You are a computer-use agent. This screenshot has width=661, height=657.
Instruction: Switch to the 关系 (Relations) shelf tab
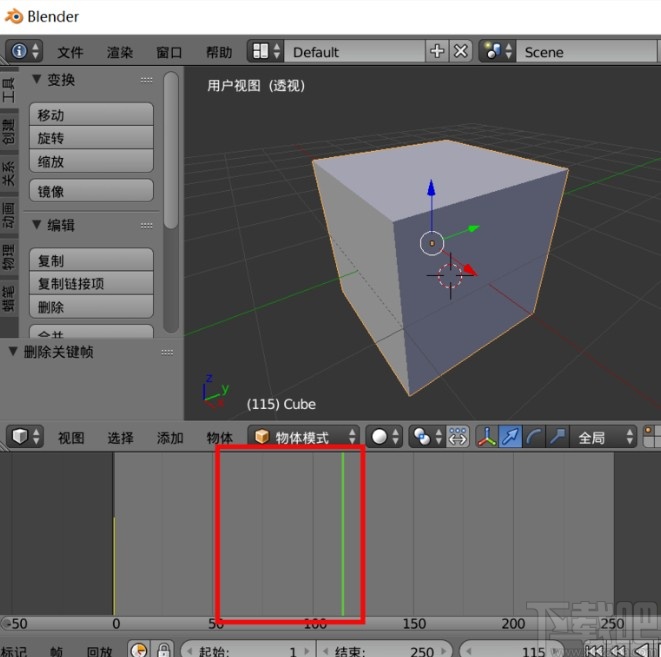point(9,174)
